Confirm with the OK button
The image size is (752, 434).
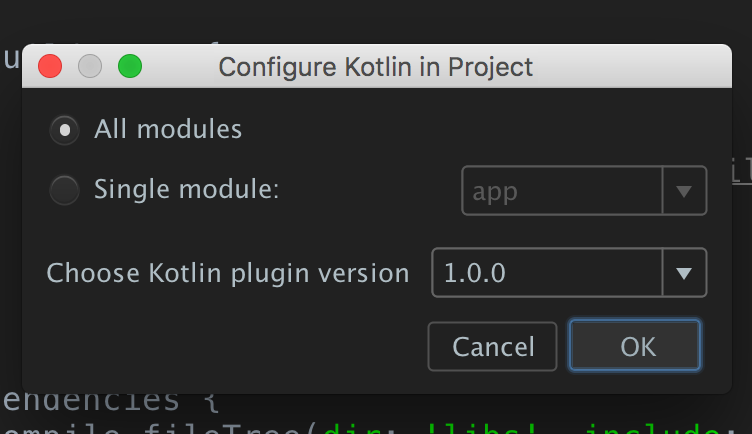pos(637,346)
